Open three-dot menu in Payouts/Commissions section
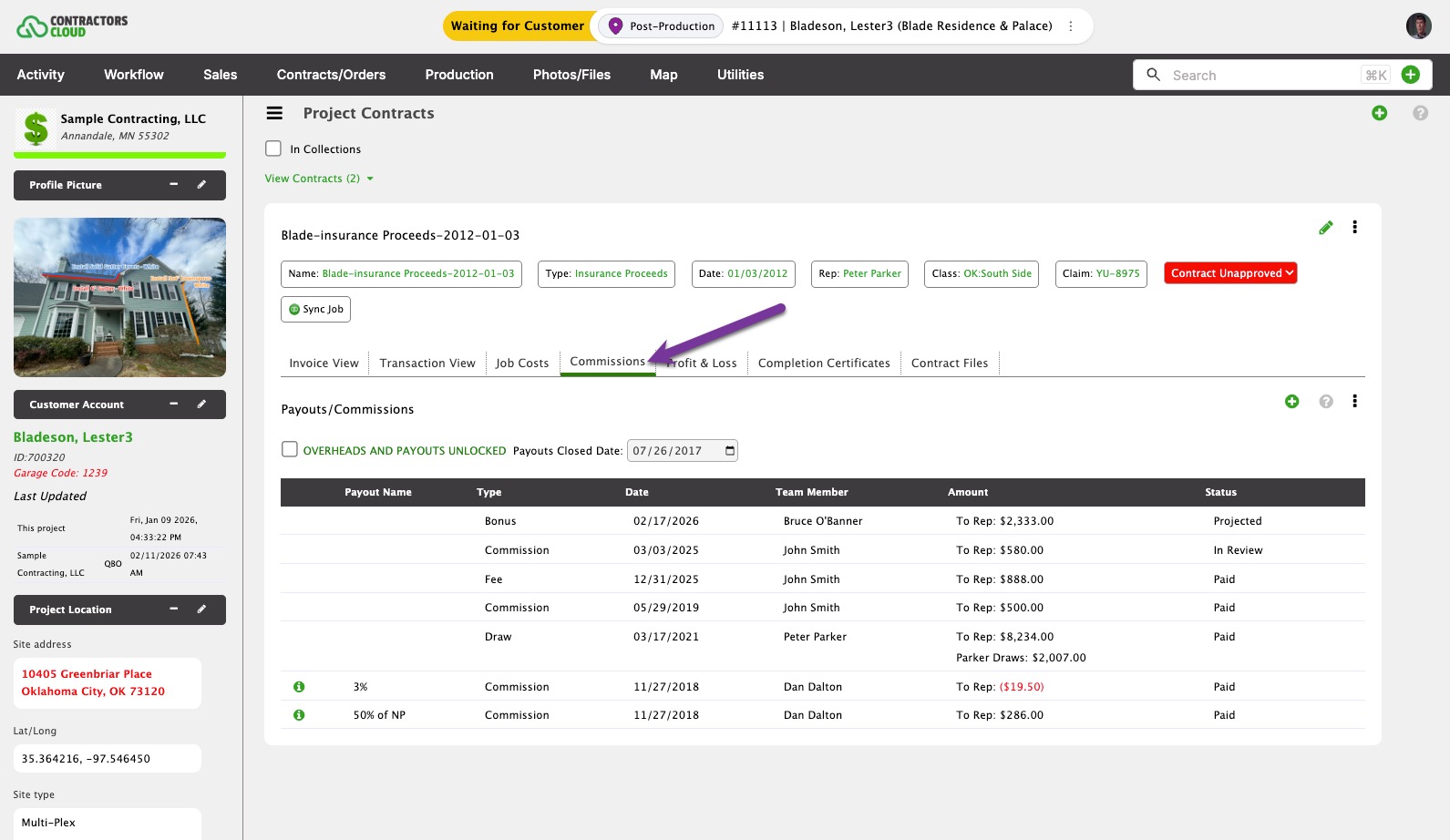1450x840 pixels. 1354,402
